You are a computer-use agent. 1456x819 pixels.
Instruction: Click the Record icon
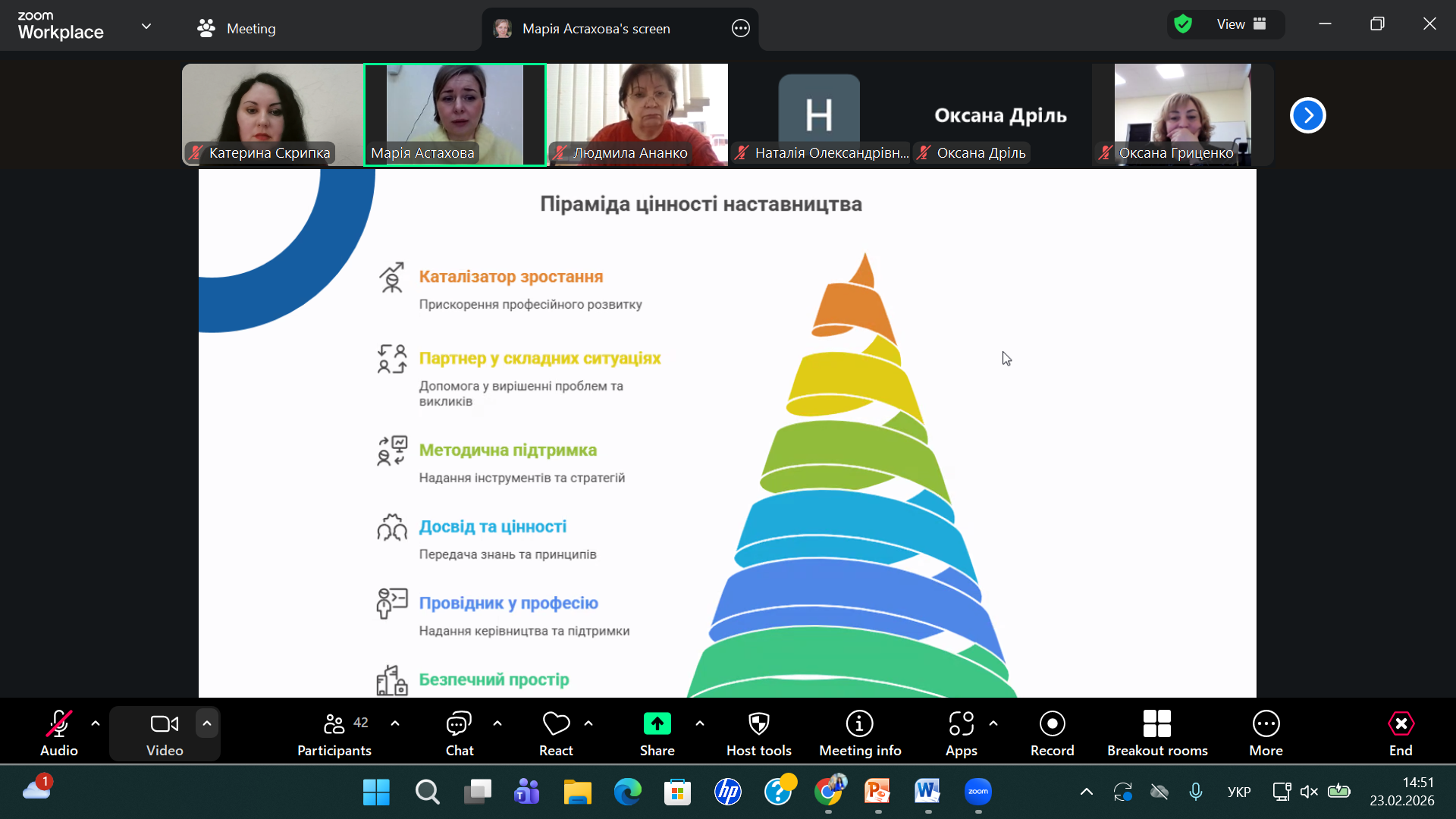point(1052,724)
